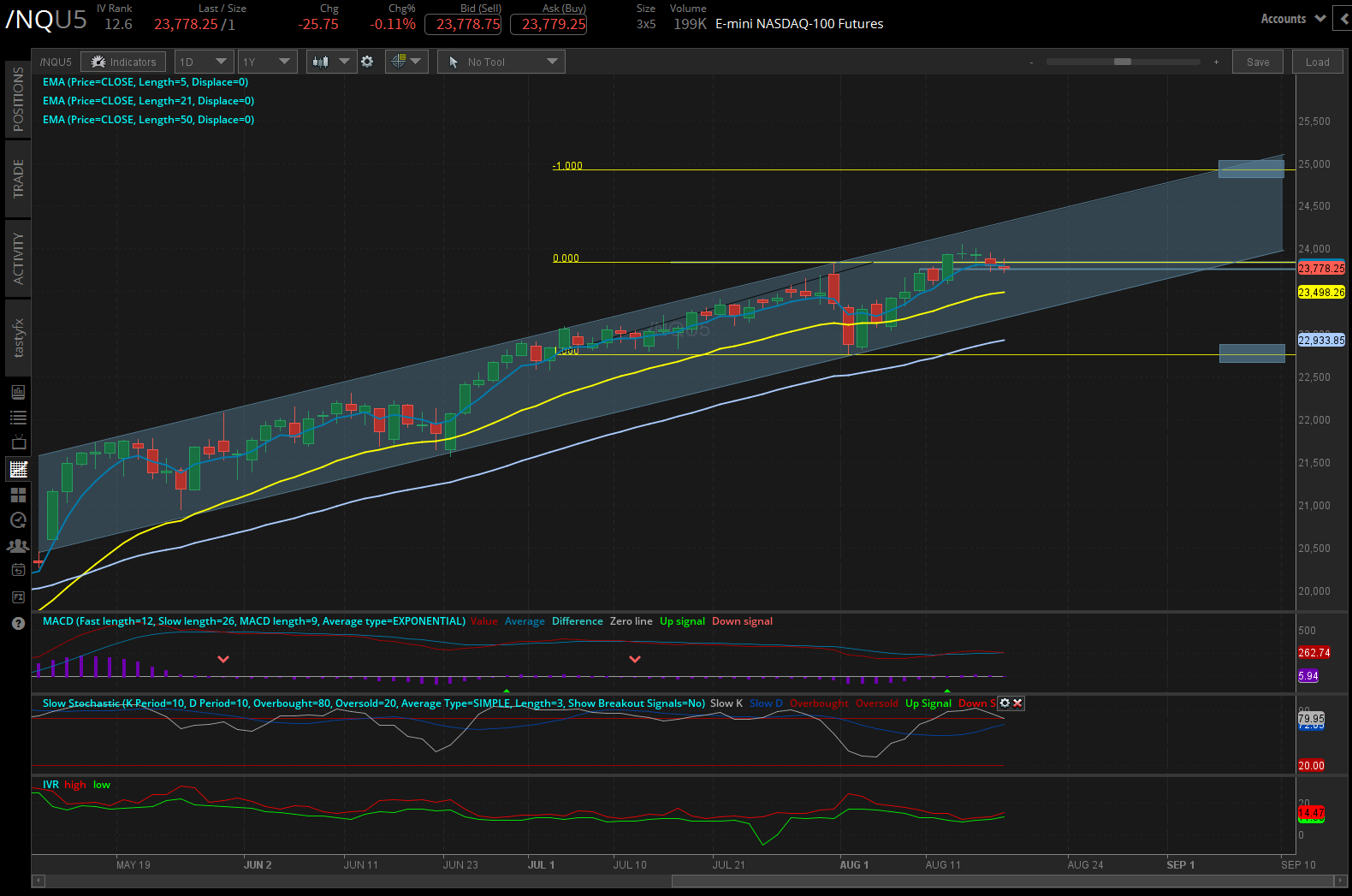
Task: Click the -1.000 Fibonacci level label
Action: [567, 166]
